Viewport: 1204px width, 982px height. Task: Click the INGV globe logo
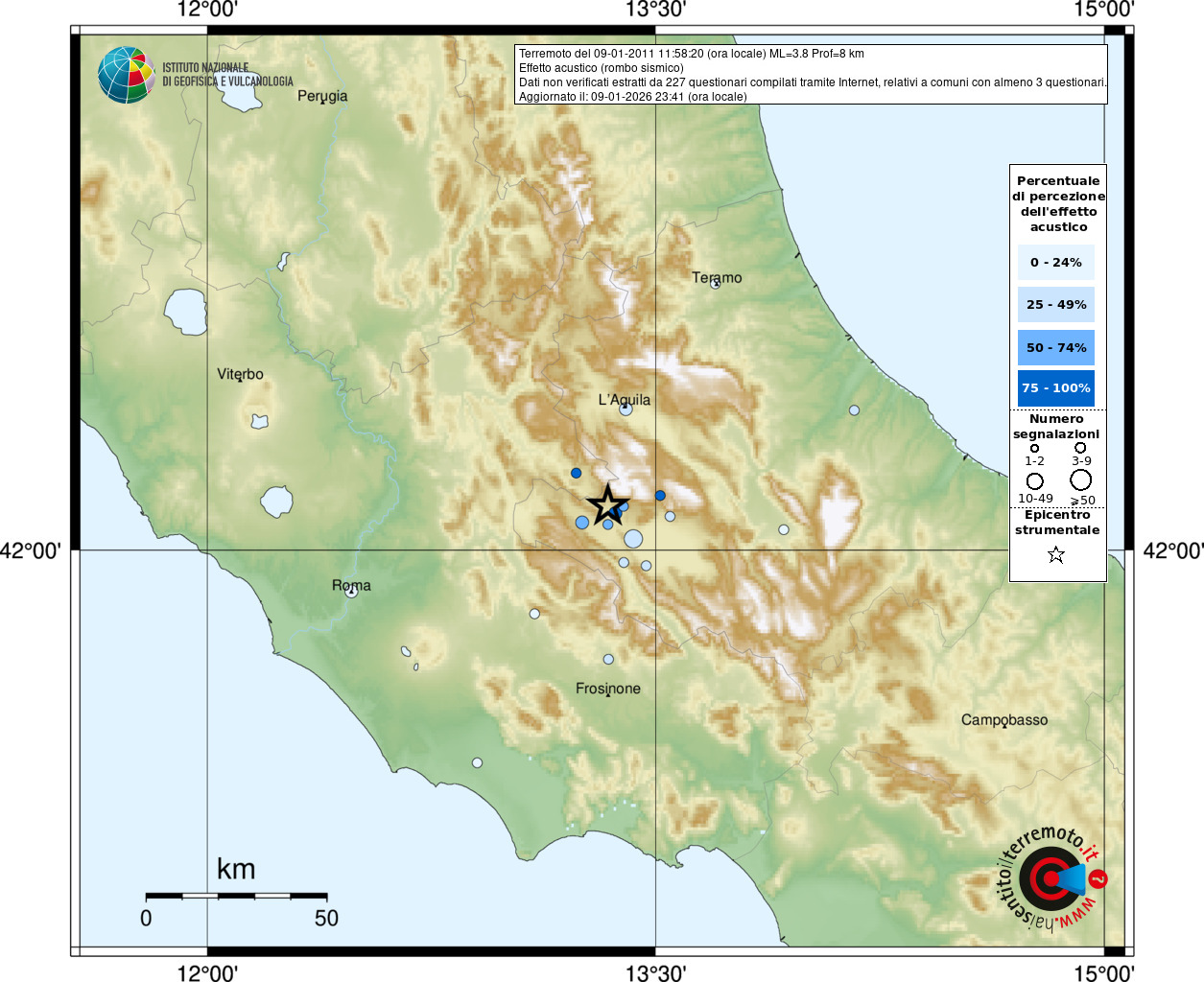127,75
